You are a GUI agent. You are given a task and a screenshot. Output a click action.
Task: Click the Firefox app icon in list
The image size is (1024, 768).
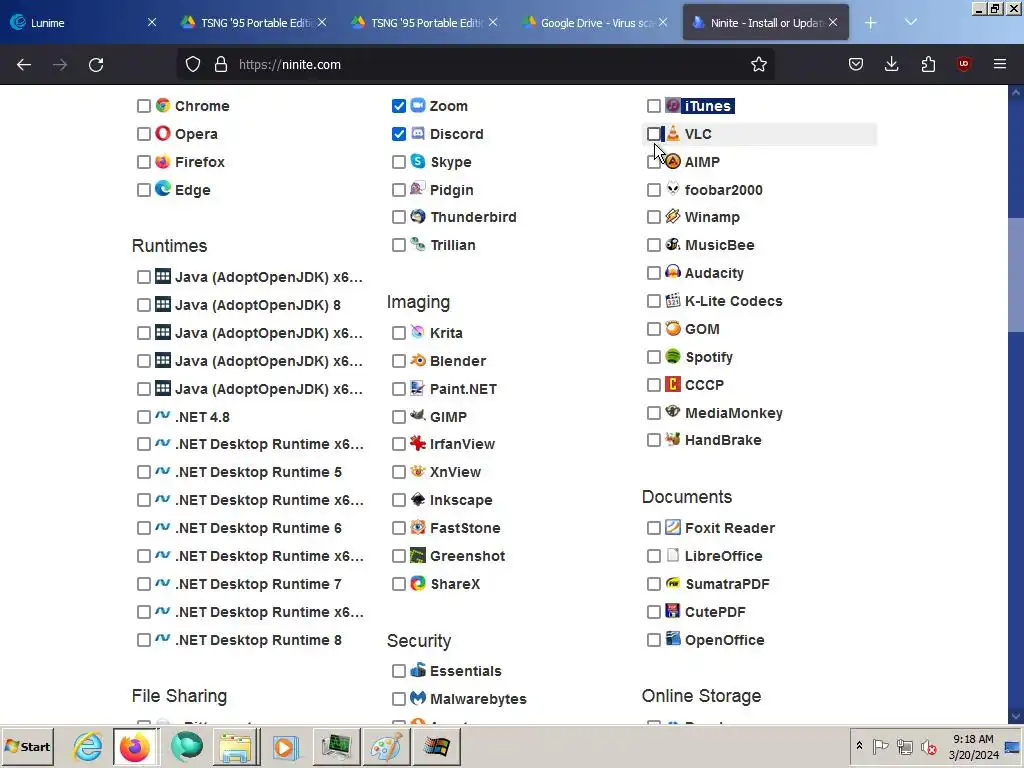[163, 161]
